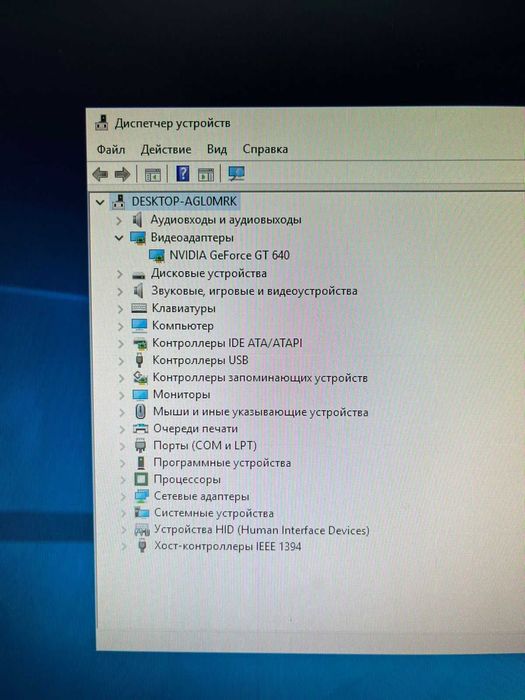
Task: Collapse the Видеоадаптеры node
Action: (x=119, y=238)
